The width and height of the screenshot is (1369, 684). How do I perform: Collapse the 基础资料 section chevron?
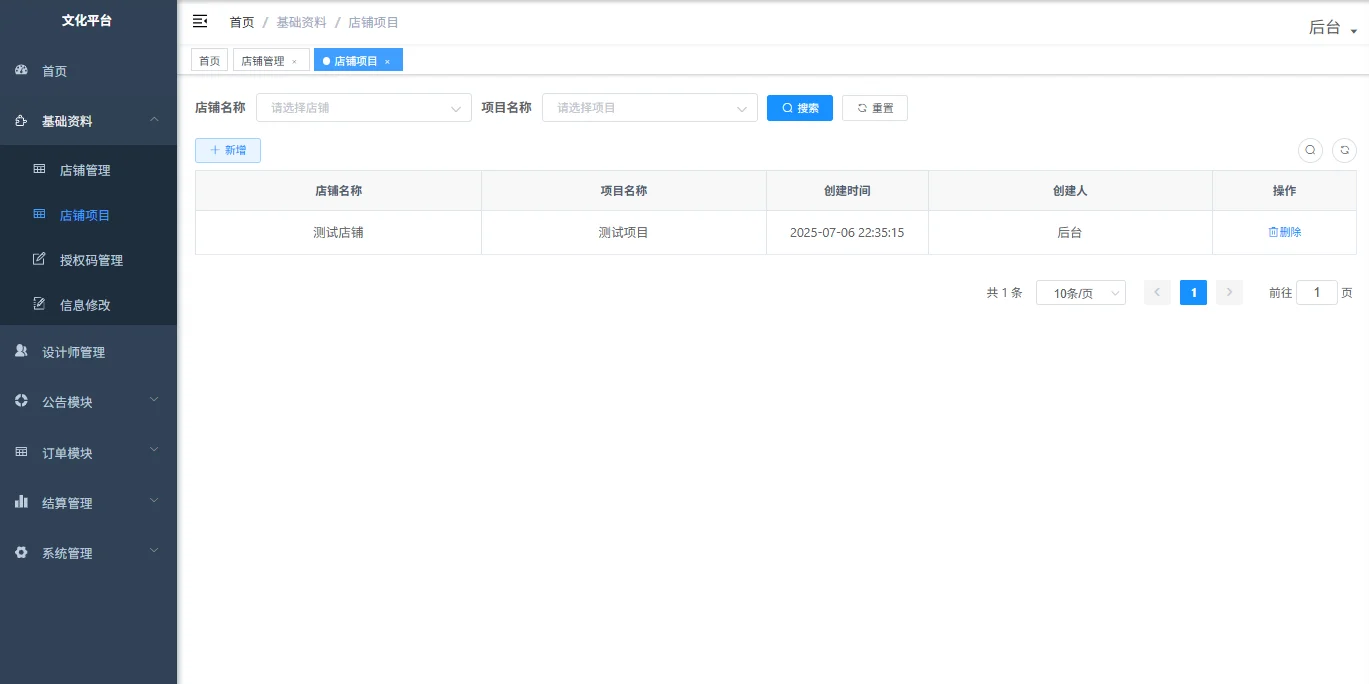tap(153, 119)
